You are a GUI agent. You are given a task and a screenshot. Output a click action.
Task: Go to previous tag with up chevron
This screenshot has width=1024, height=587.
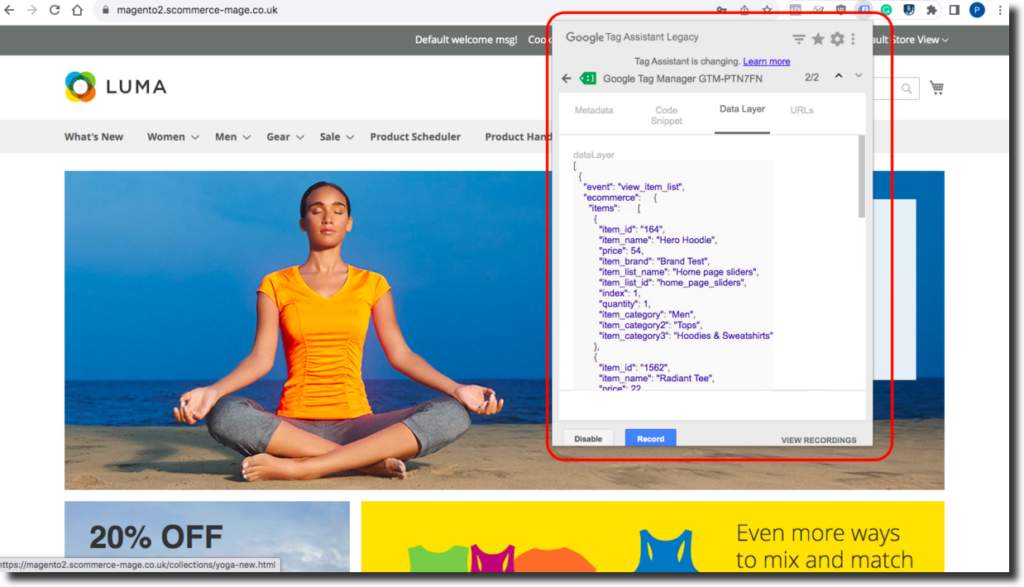pos(838,76)
